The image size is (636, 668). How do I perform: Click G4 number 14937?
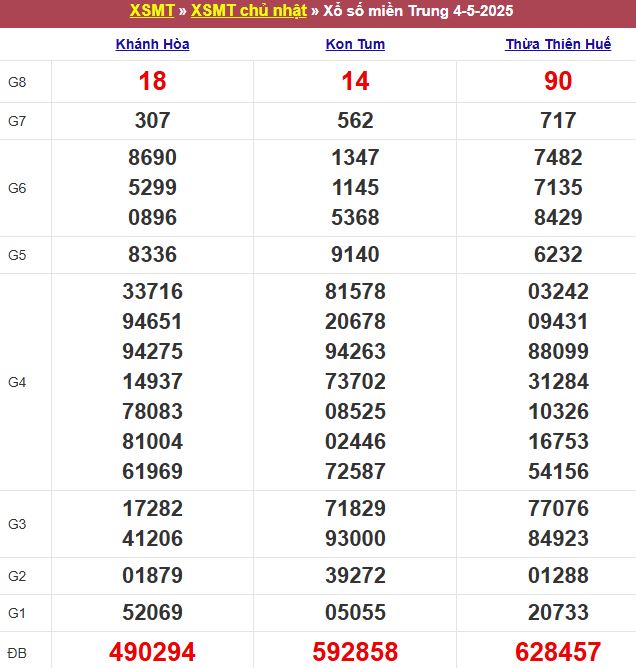click(x=153, y=381)
